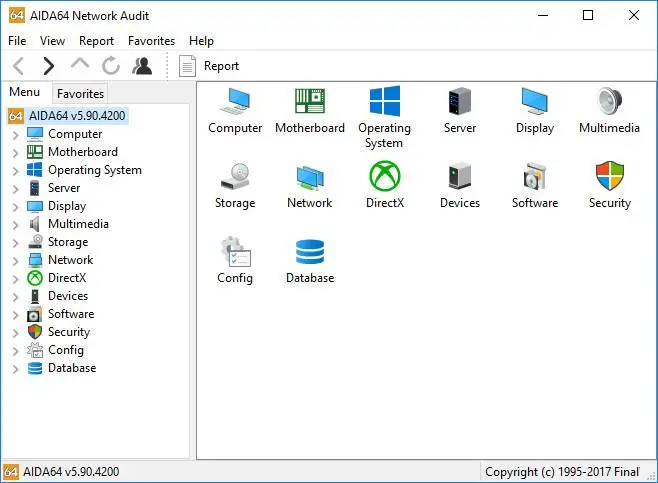This screenshot has width=658, height=483.
Task: Select Operating System in the sidebar tree
Action: (95, 170)
